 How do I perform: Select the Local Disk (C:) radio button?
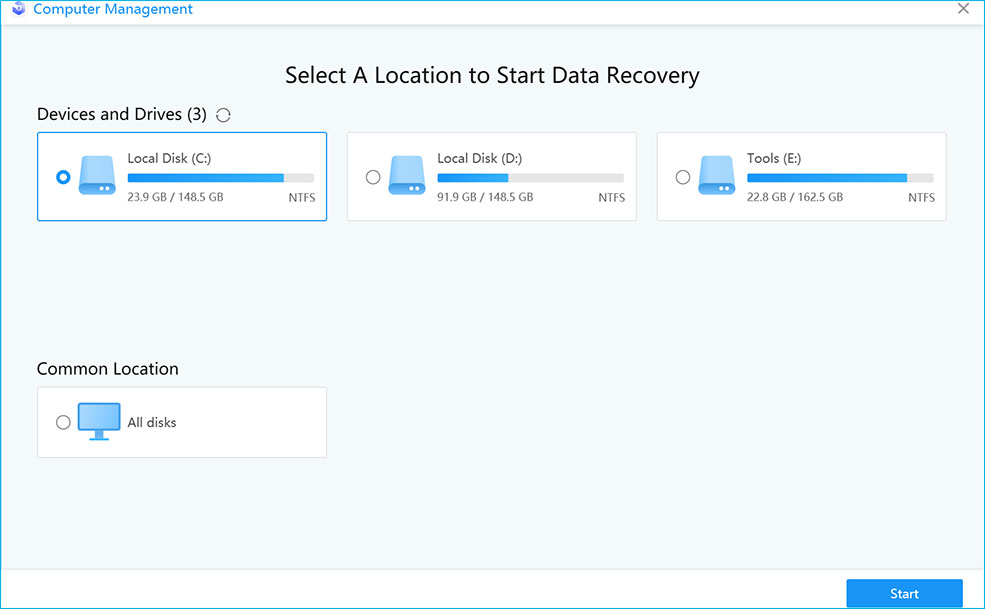[x=63, y=176]
